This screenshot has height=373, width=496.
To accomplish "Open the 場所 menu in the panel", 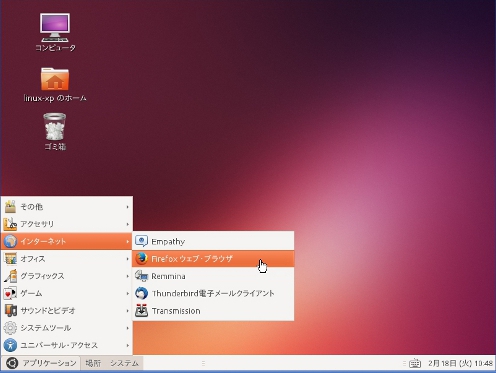I will [93, 363].
